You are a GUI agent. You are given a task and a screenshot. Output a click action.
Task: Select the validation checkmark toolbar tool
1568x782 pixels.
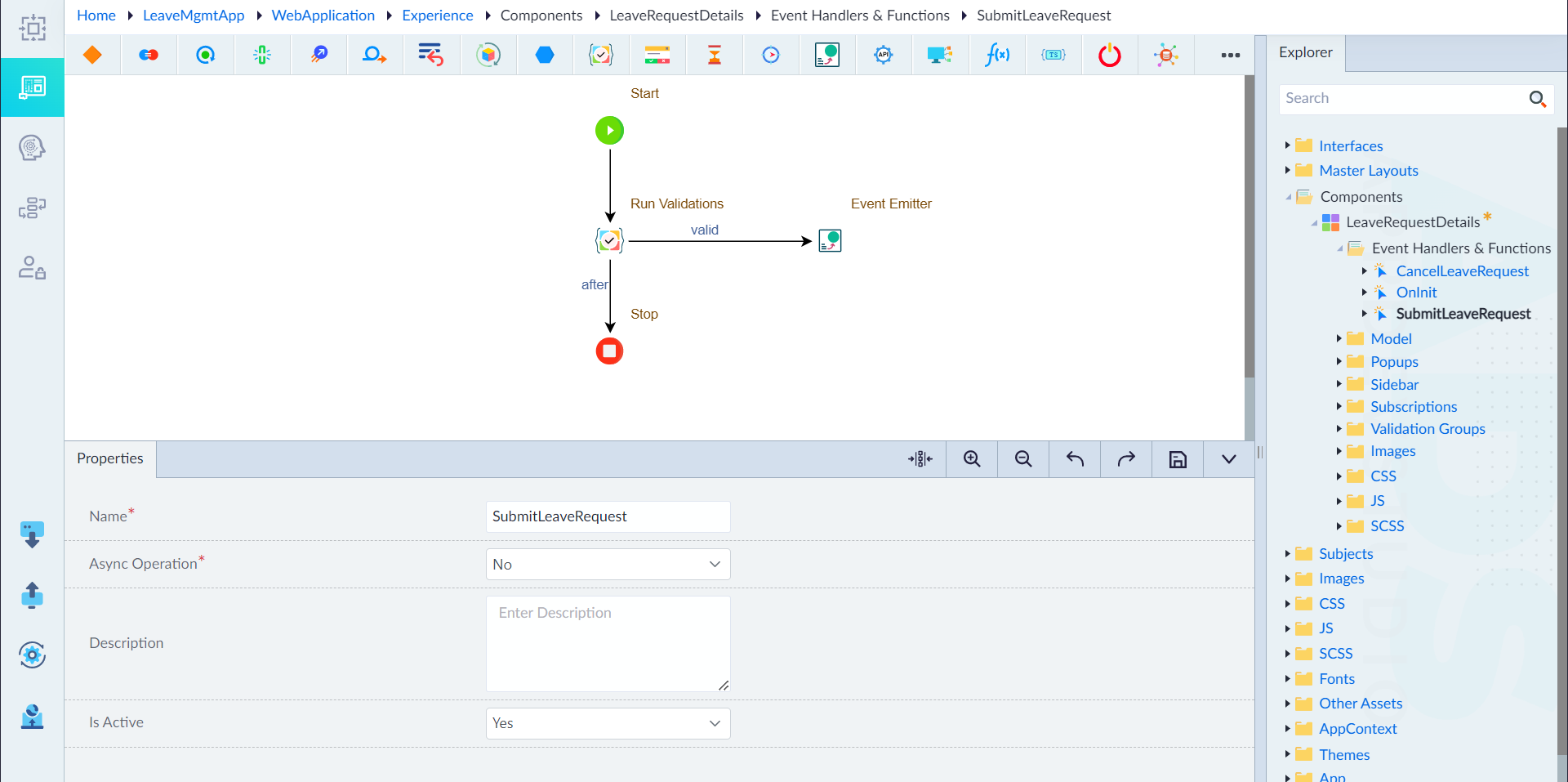[x=601, y=55]
